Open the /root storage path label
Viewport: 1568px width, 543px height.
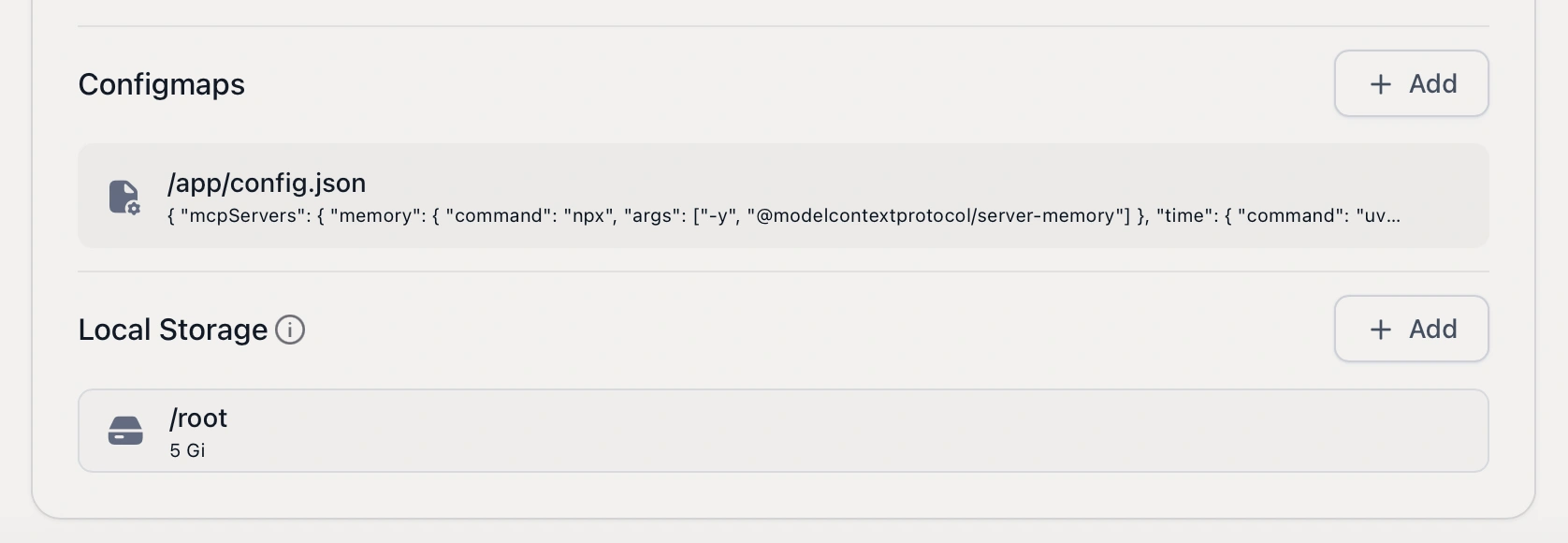click(198, 418)
